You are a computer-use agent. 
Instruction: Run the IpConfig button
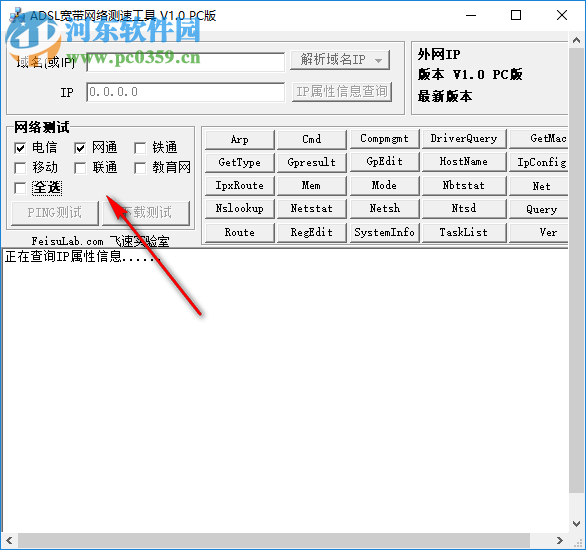pos(539,162)
